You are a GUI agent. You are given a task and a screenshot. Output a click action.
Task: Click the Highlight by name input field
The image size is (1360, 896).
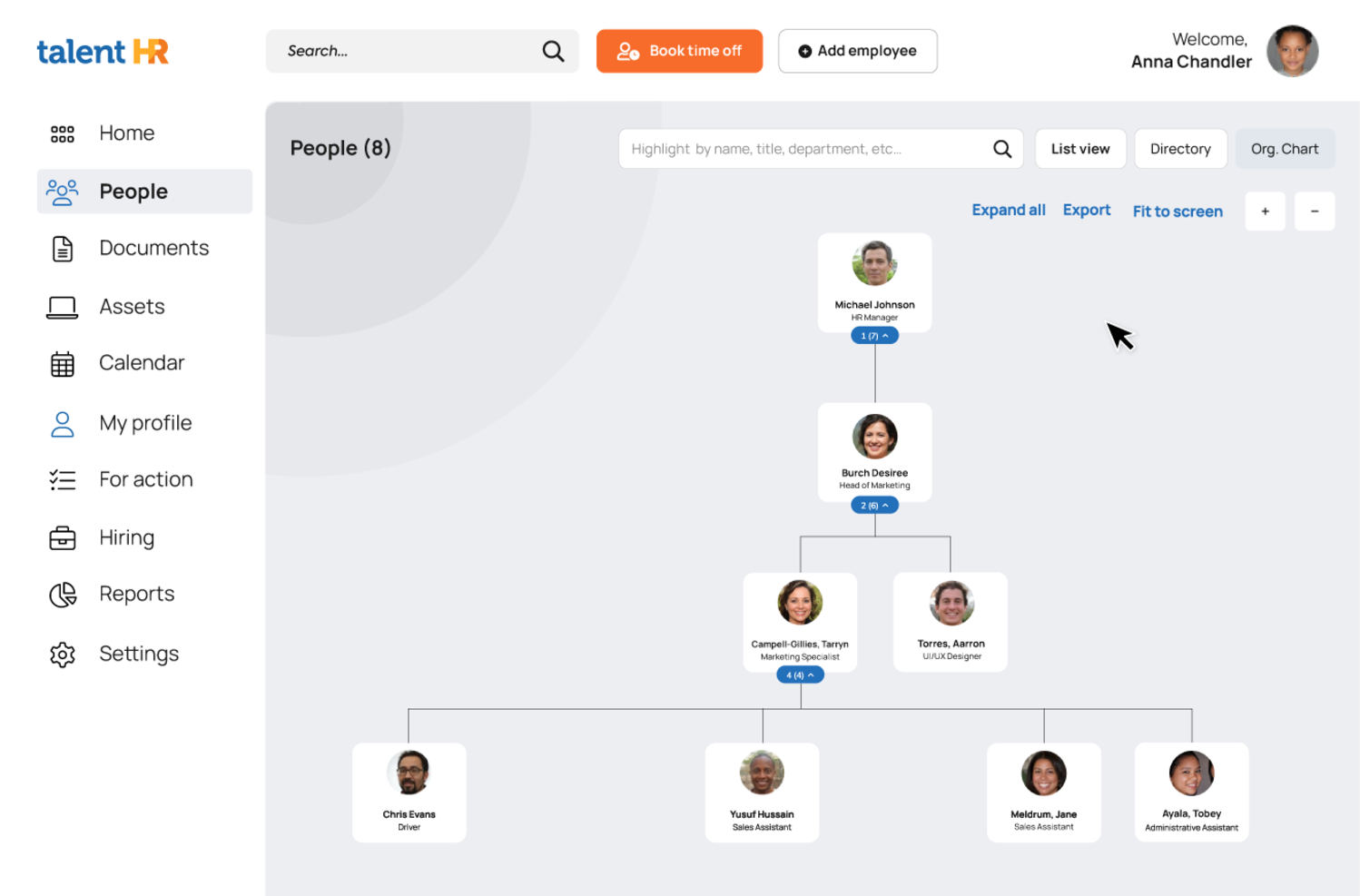pyautogui.click(x=803, y=149)
